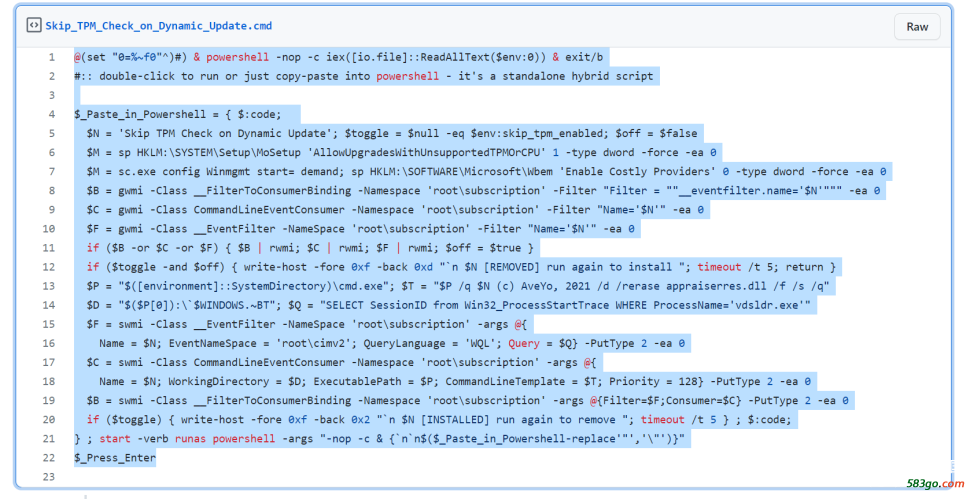Click the Raw button
Image resolution: width=970 pixels, height=499 pixels.
pos(917,27)
